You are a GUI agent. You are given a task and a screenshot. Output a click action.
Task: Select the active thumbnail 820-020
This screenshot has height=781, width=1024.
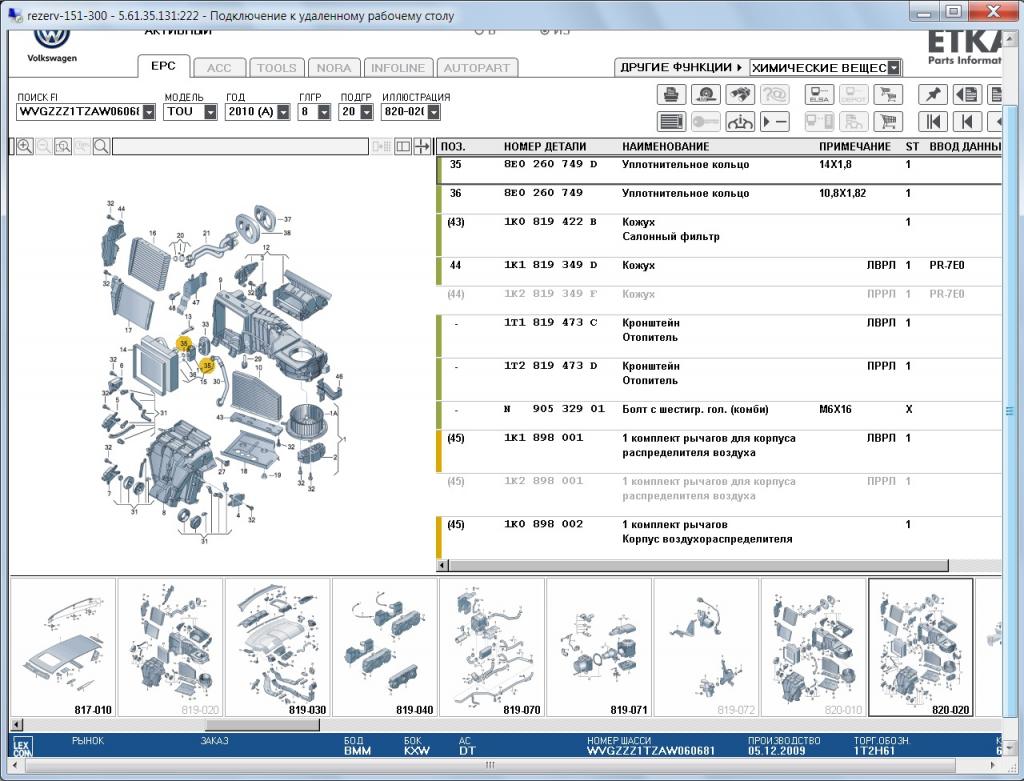[x=920, y=647]
